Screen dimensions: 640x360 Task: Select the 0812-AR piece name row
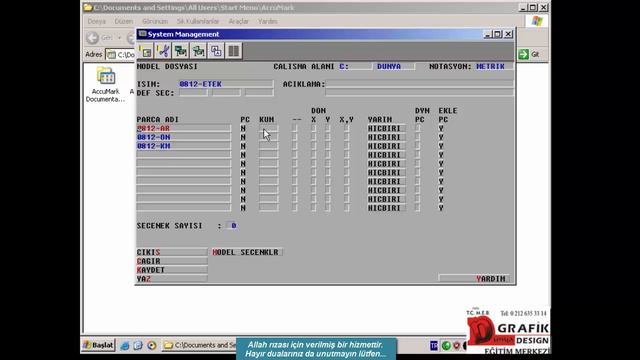183,128
